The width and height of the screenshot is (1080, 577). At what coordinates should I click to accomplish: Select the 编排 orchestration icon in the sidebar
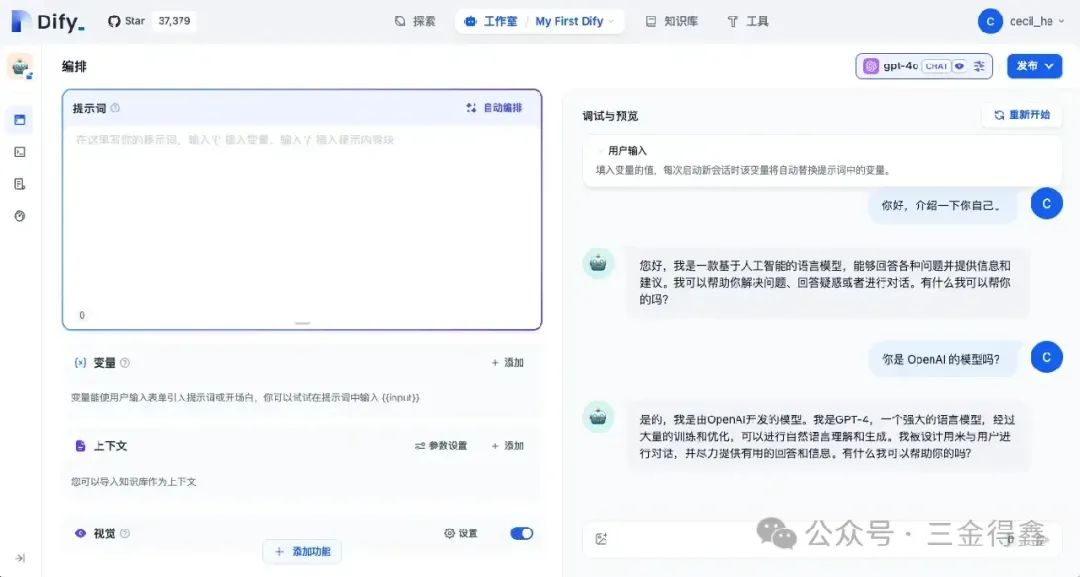click(21, 120)
